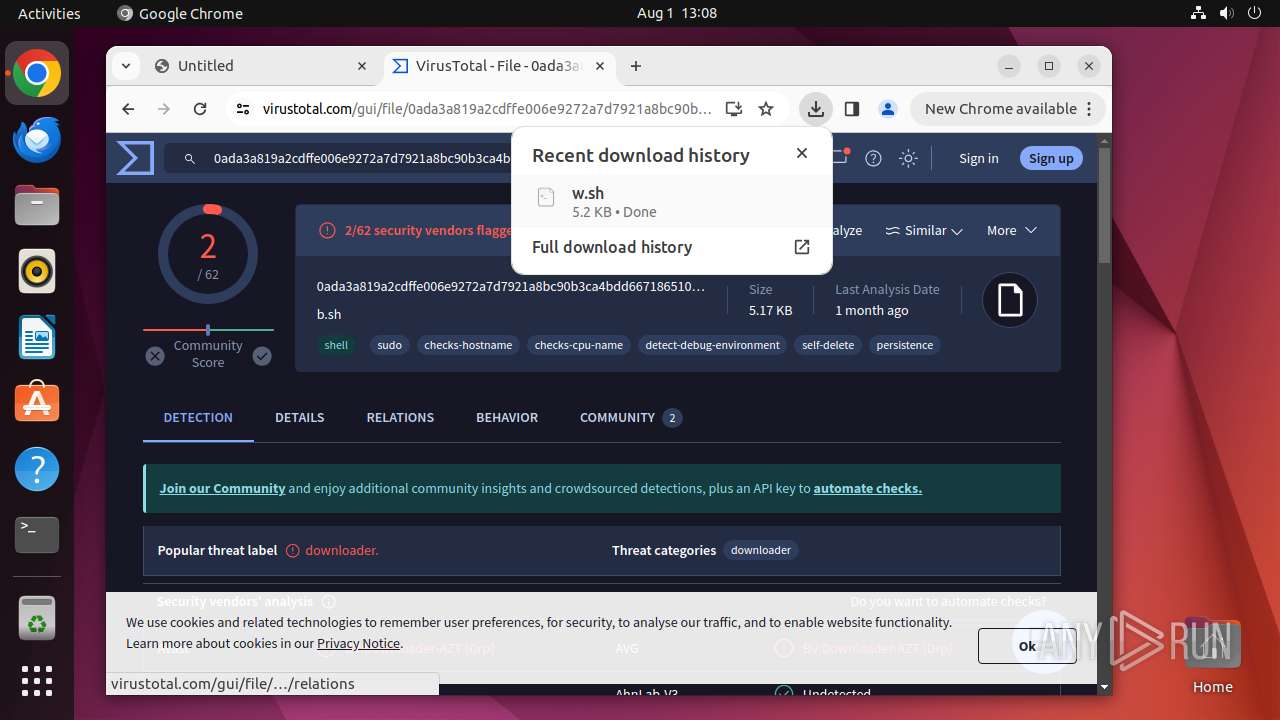Select the detect-debug-environment tag
This screenshot has height=720, width=1280.
(x=712, y=345)
